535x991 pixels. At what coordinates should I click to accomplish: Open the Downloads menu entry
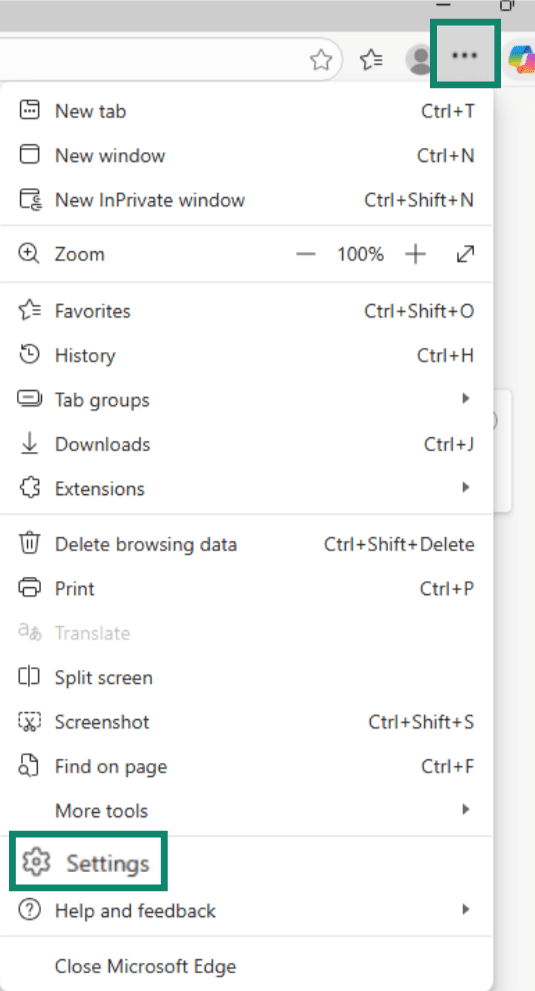pos(247,444)
